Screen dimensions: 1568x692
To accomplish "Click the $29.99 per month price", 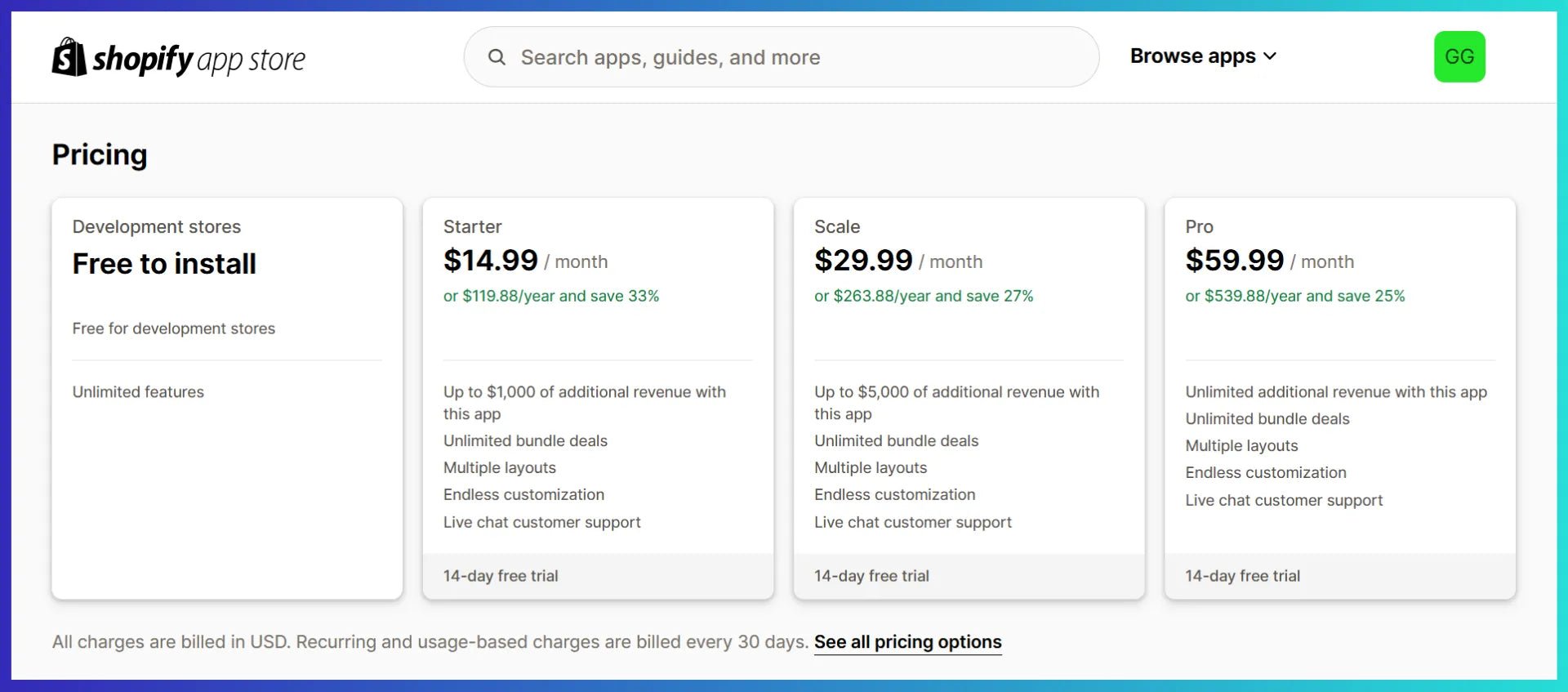I will pyautogui.click(x=863, y=261).
